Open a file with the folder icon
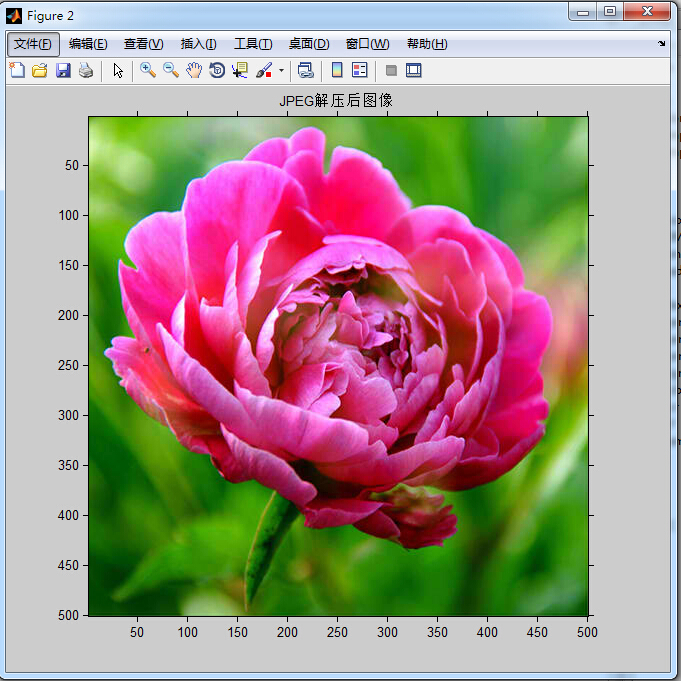This screenshot has width=681, height=681. (40, 70)
